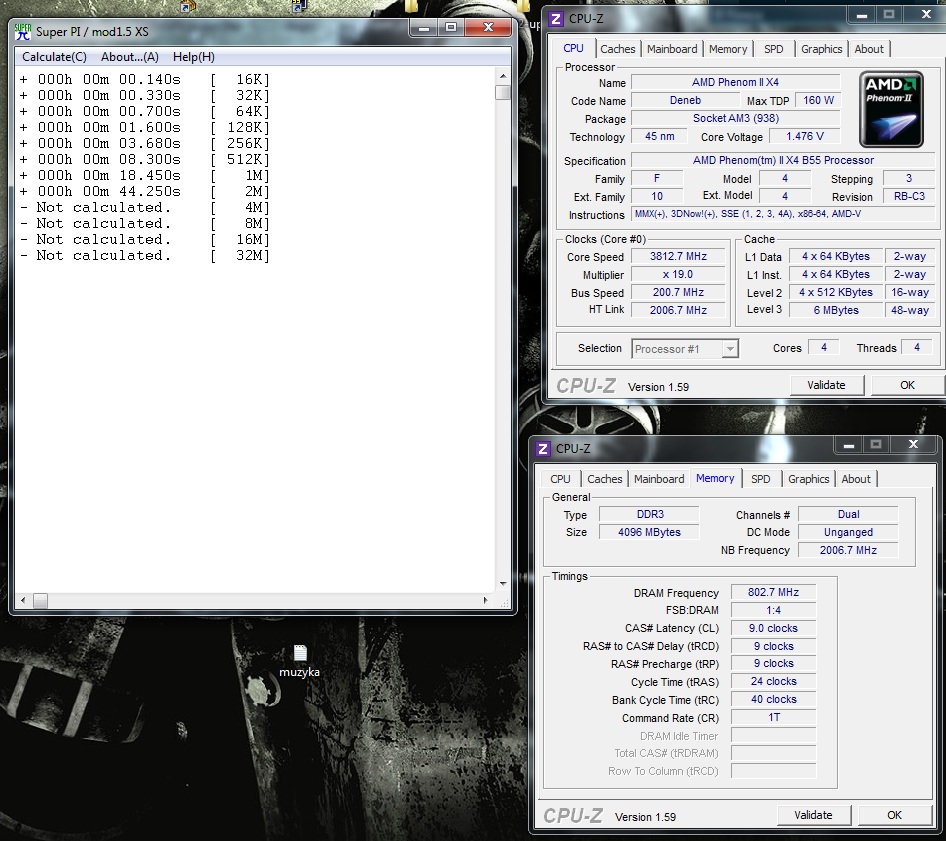Screen dimensions: 946x841
Task: Click FSB:DRAM value 1:4
Action: pyautogui.click(x=773, y=611)
